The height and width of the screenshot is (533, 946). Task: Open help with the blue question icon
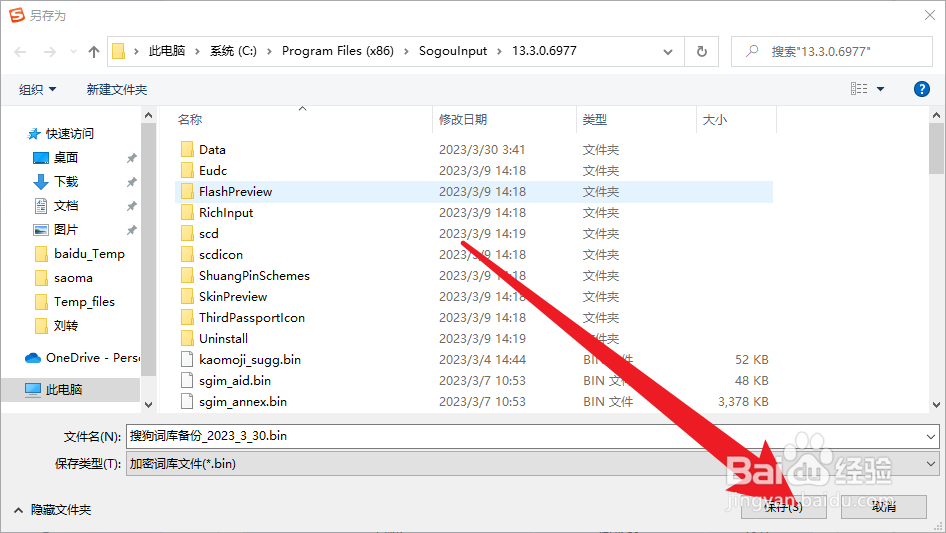(921, 89)
